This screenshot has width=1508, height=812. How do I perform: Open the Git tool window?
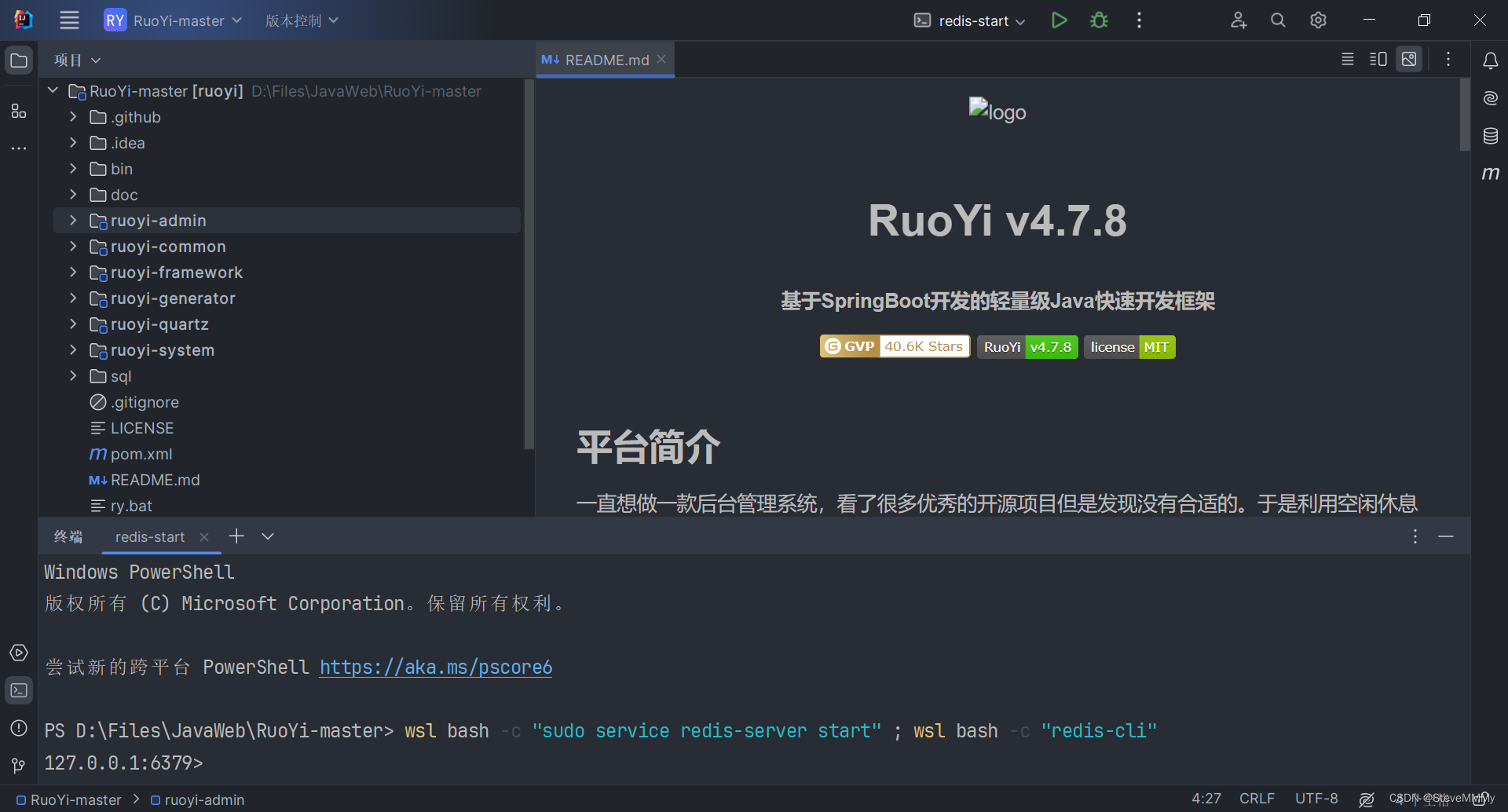point(19,766)
